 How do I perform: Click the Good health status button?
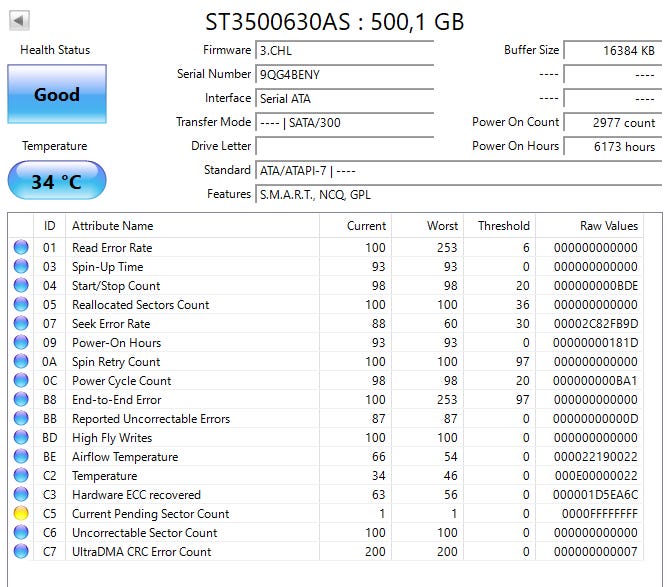click(57, 94)
